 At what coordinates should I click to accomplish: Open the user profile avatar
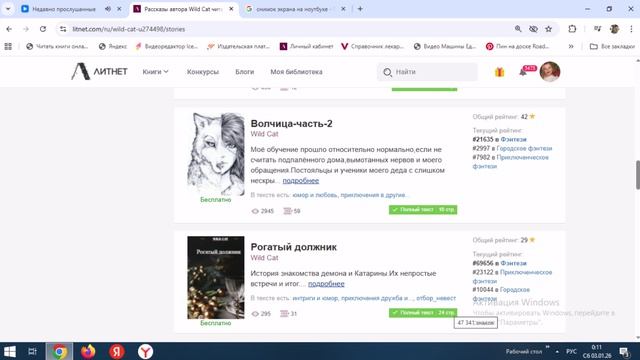(550, 71)
